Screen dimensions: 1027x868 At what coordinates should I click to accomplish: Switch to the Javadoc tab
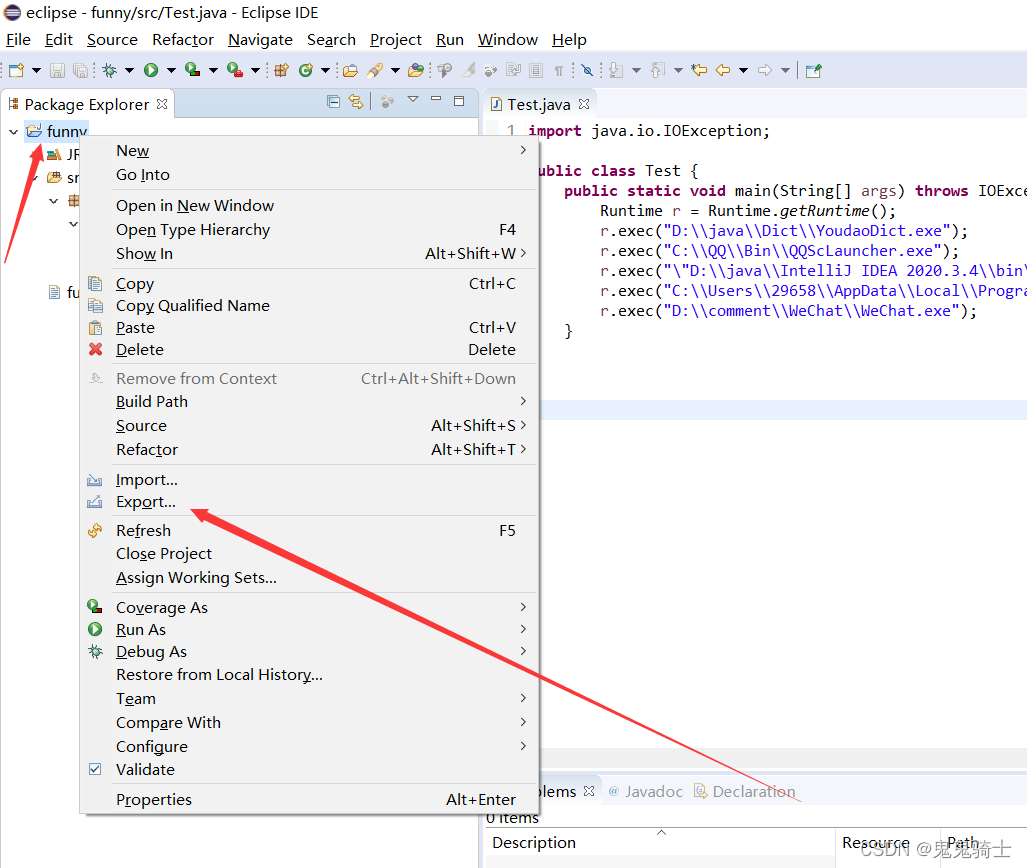point(646,791)
